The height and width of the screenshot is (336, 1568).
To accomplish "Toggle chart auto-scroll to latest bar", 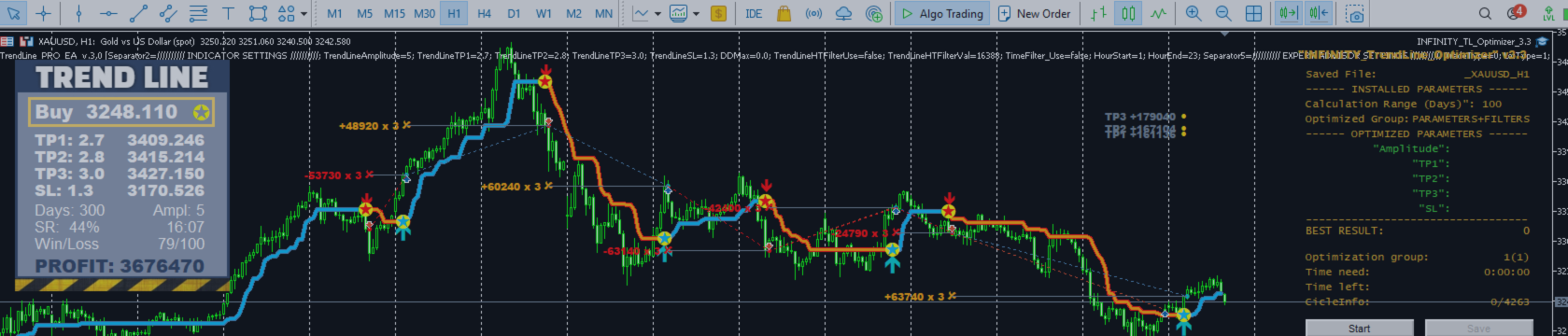I will pyautogui.click(x=1289, y=14).
